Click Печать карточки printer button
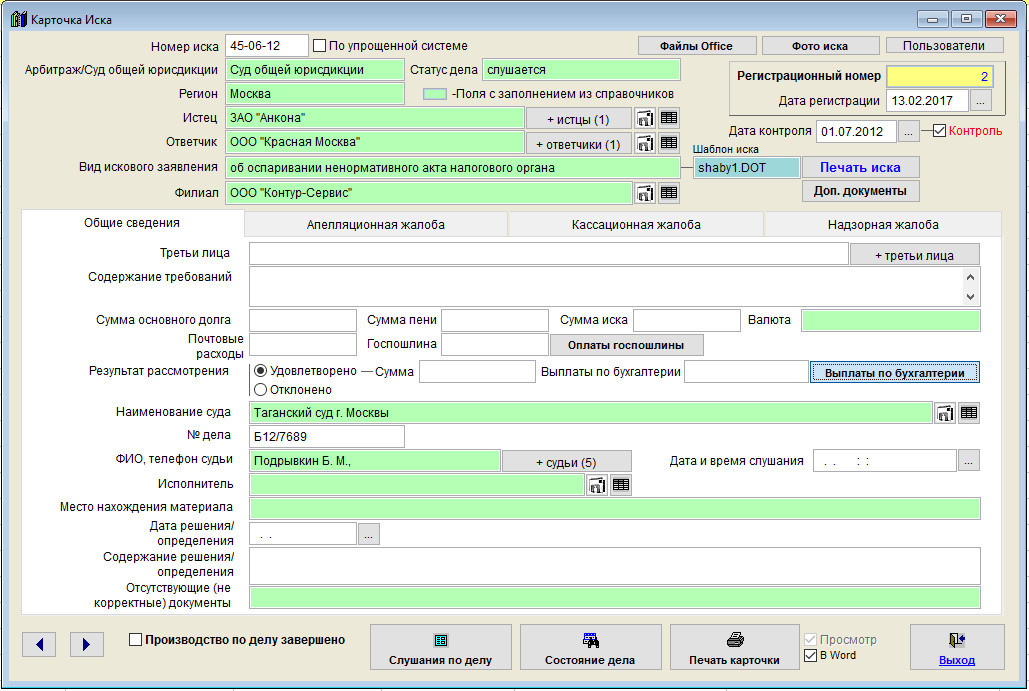Screen dimensions: 1029x691 735,648
